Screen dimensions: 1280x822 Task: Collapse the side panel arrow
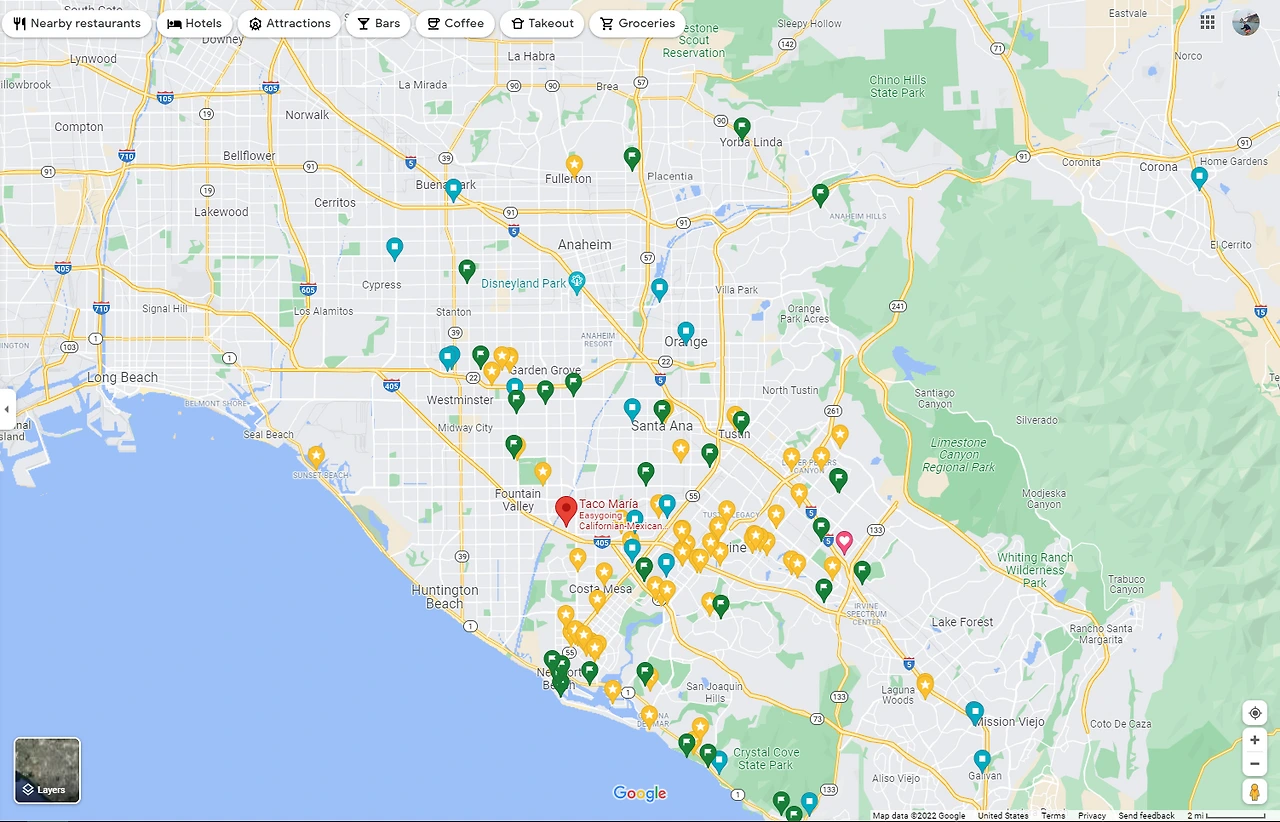[x=7, y=409]
